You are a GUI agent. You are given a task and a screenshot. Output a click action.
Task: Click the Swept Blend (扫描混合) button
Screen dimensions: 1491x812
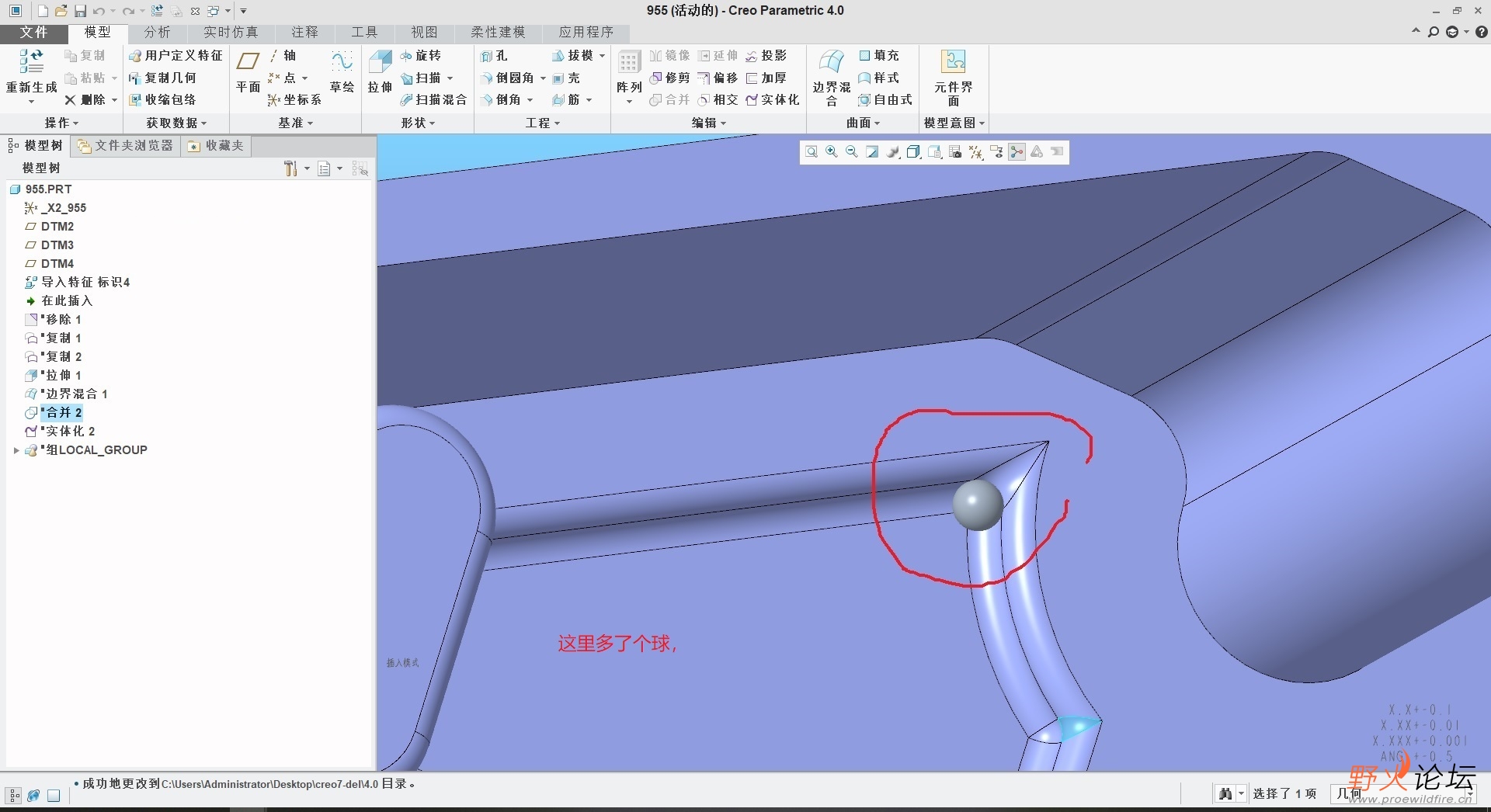pos(433,100)
